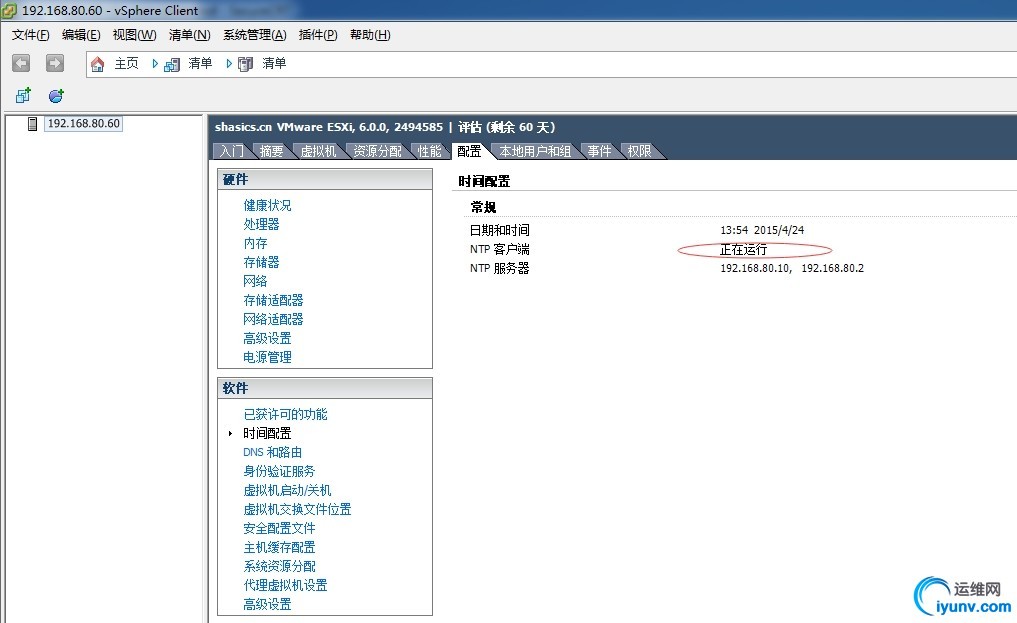Viewport: 1017px width, 623px height.
Task: Open the 代理虚拟机设置 link
Action: click(285, 585)
